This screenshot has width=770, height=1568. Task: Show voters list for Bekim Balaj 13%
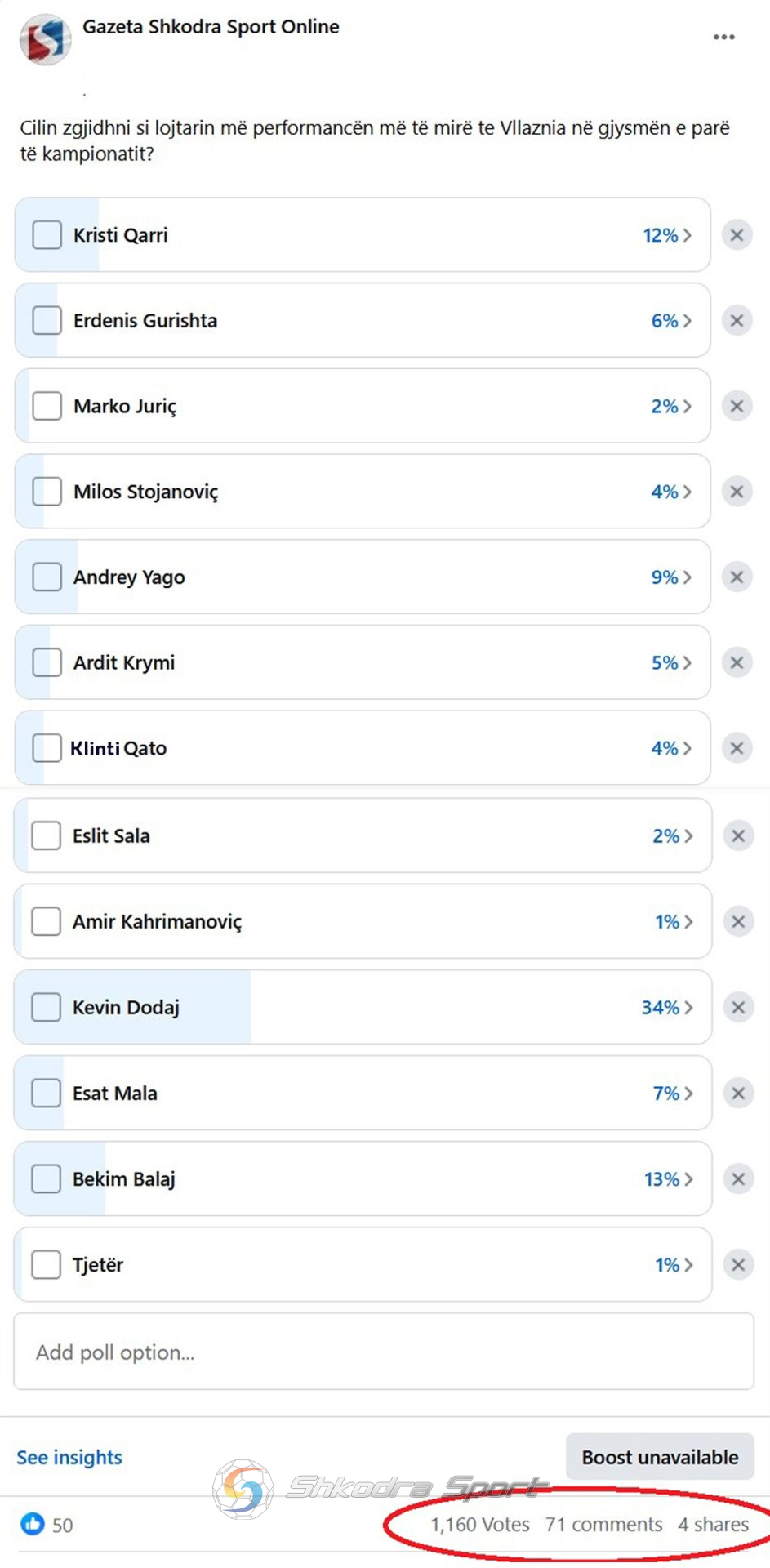click(668, 1178)
